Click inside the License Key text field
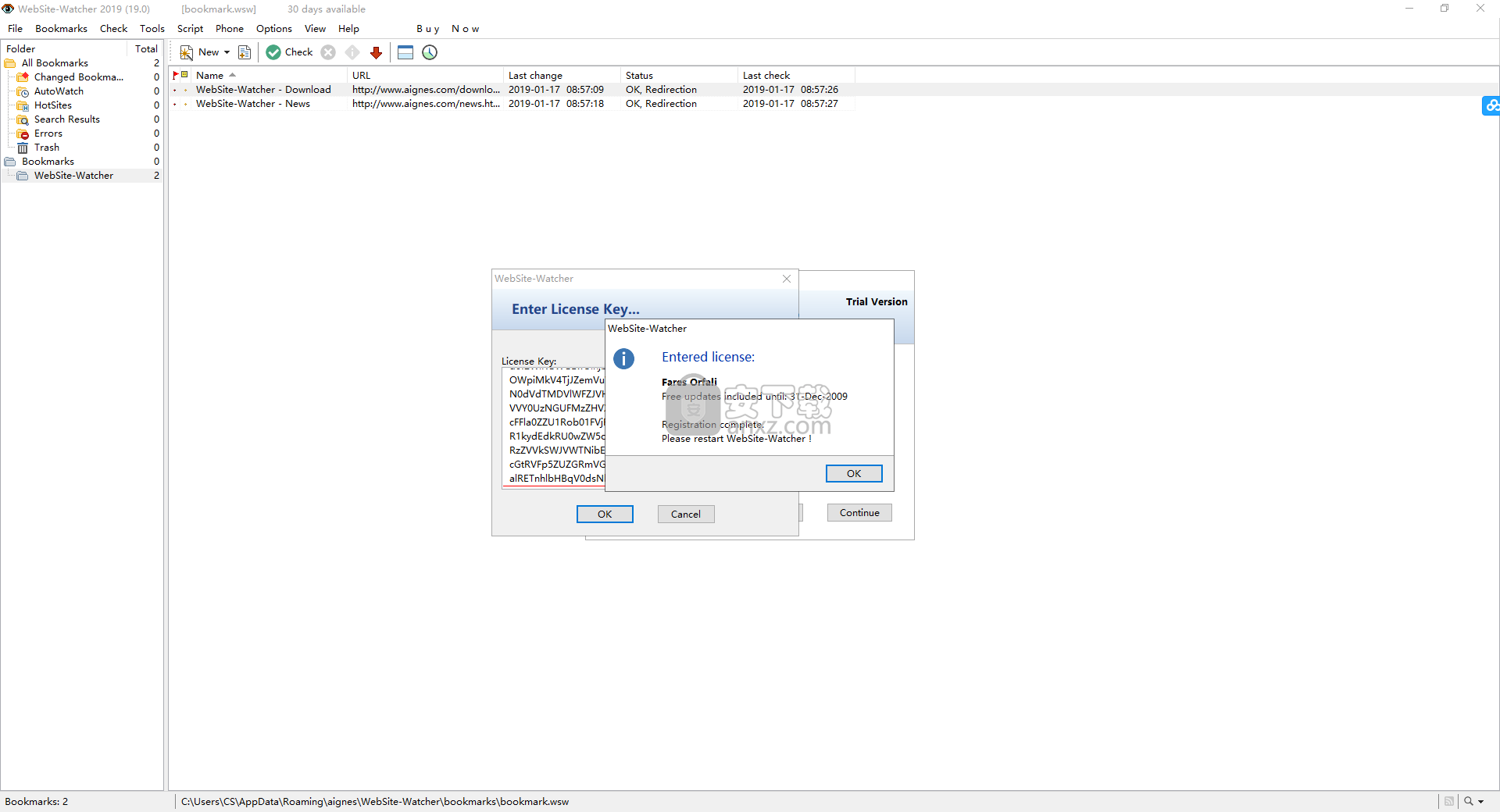1500x812 pixels. tap(554, 428)
